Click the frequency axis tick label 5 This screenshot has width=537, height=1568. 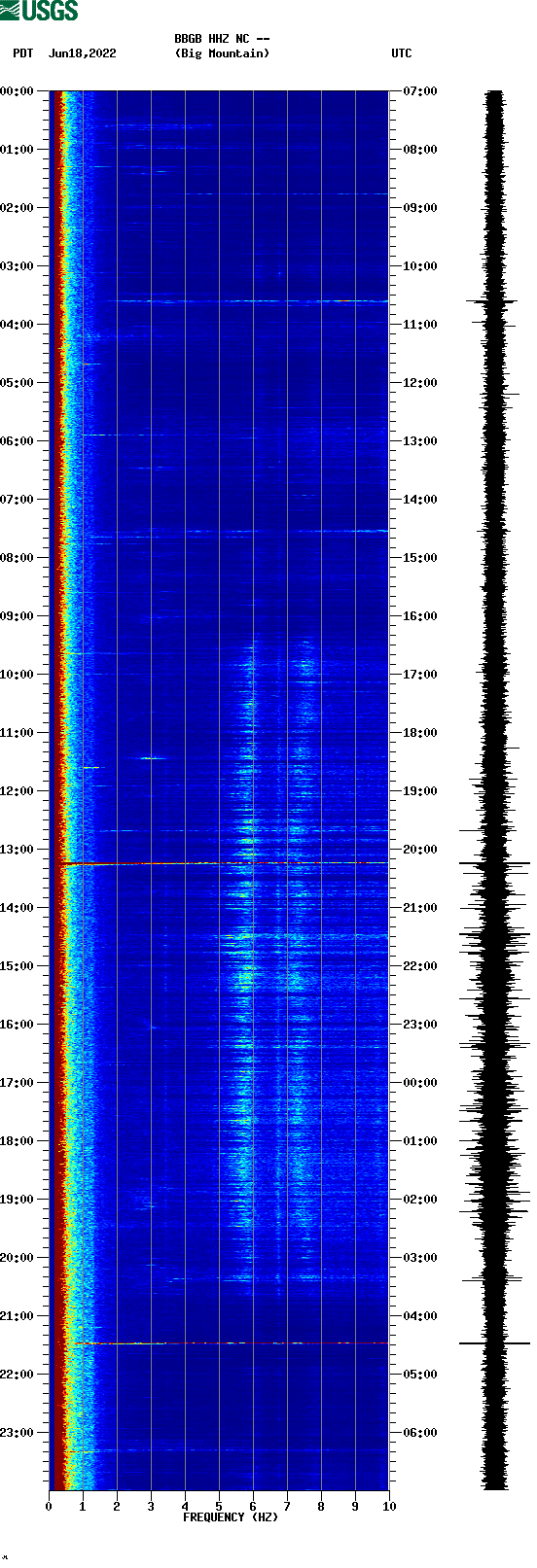point(219,1507)
